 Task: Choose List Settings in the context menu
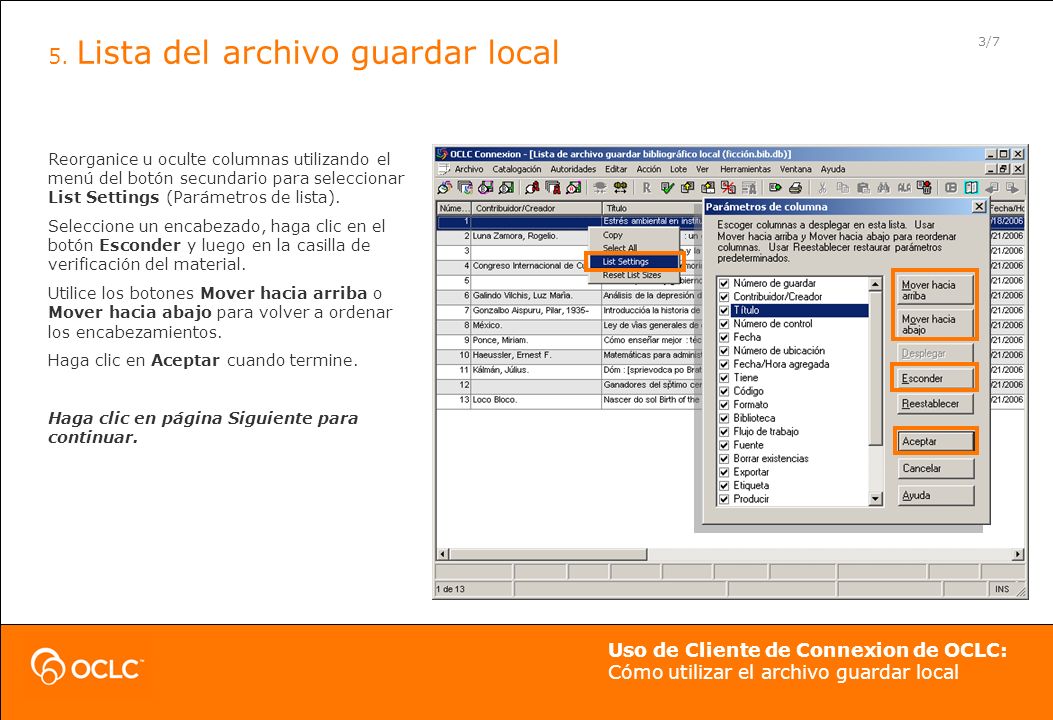(x=633, y=261)
